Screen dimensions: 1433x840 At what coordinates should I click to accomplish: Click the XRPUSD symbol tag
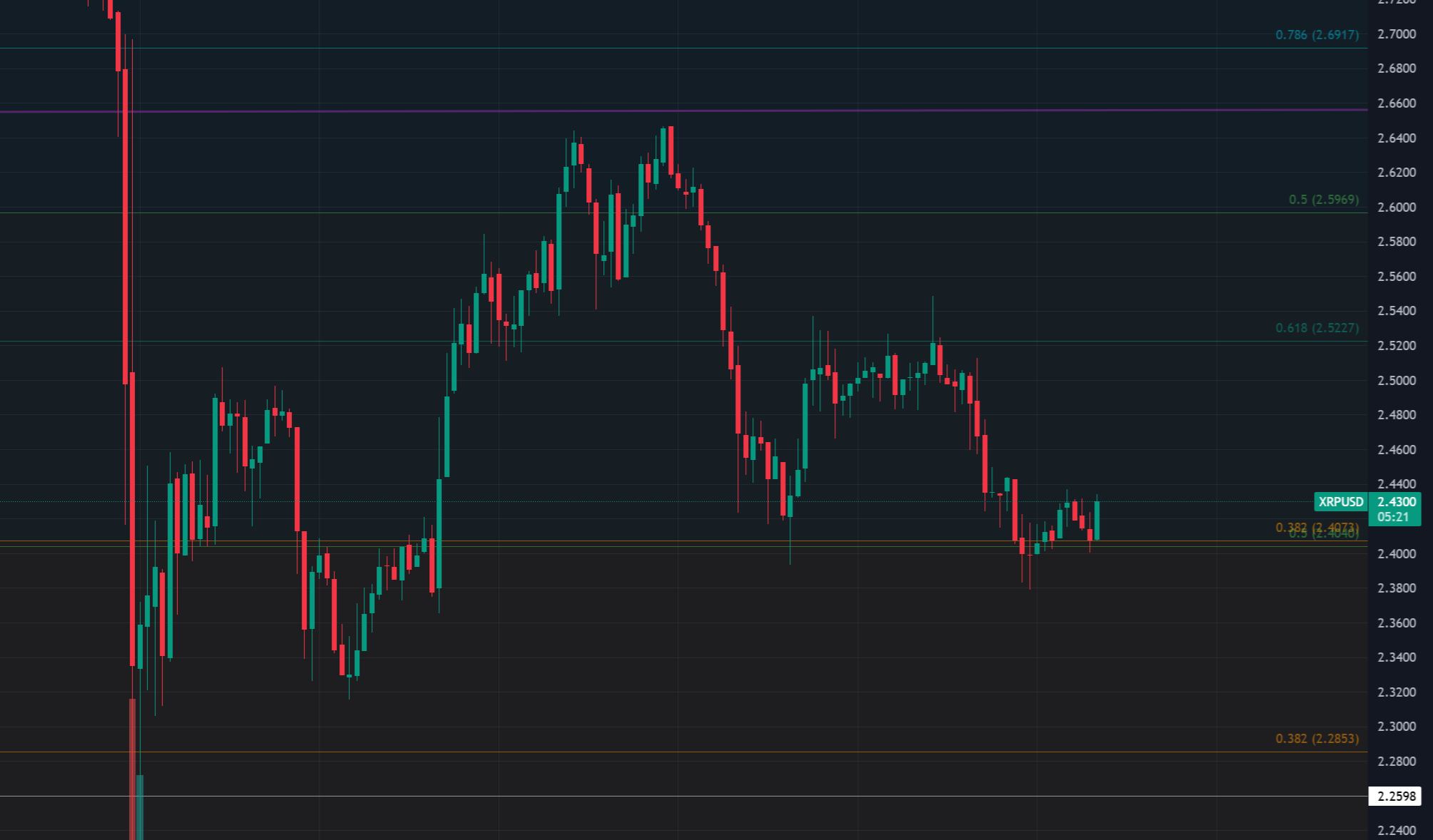coord(1340,502)
